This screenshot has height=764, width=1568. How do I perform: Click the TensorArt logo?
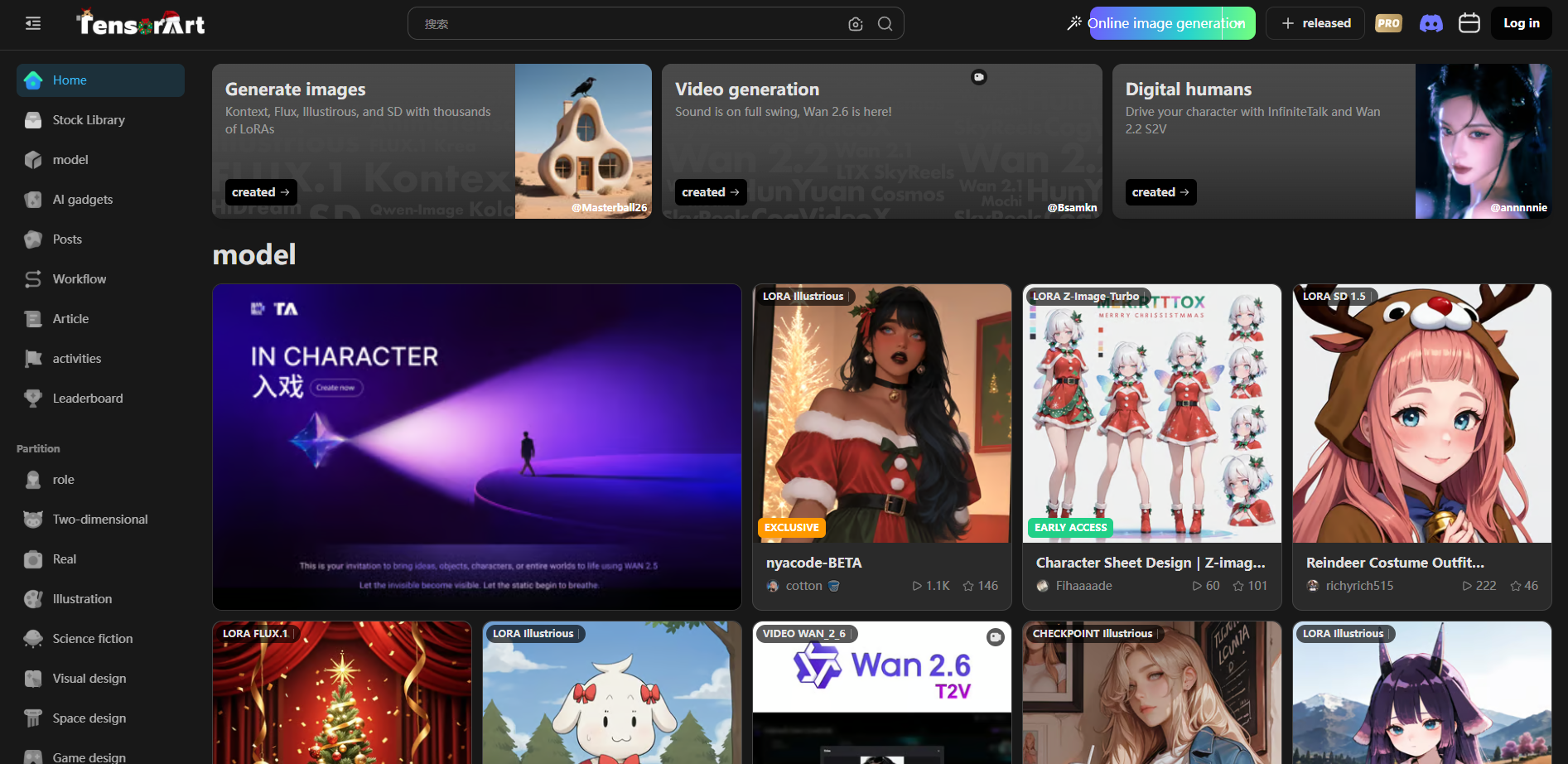pyautogui.click(x=141, y=24)
